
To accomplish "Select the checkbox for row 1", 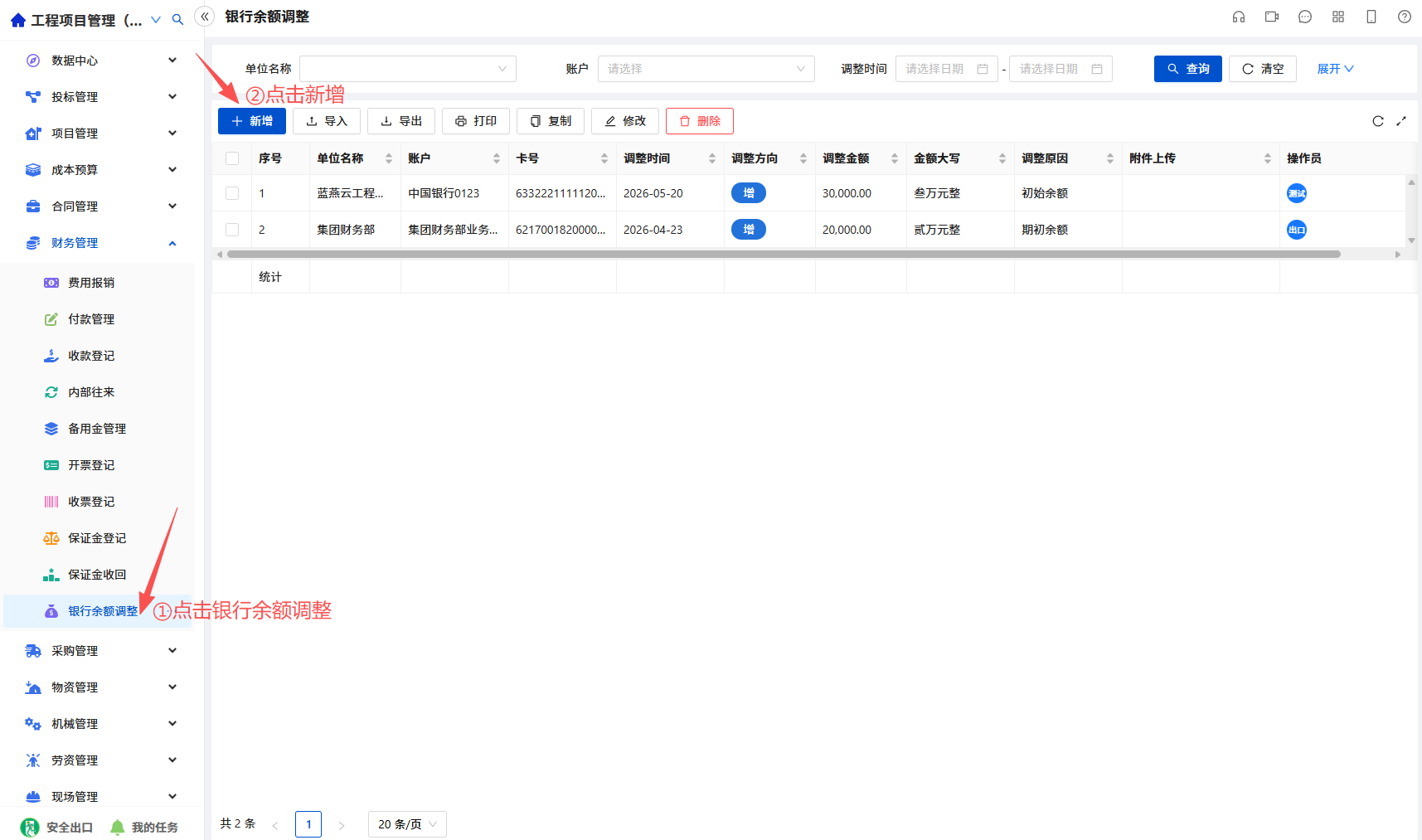I will tap(232, 193).
